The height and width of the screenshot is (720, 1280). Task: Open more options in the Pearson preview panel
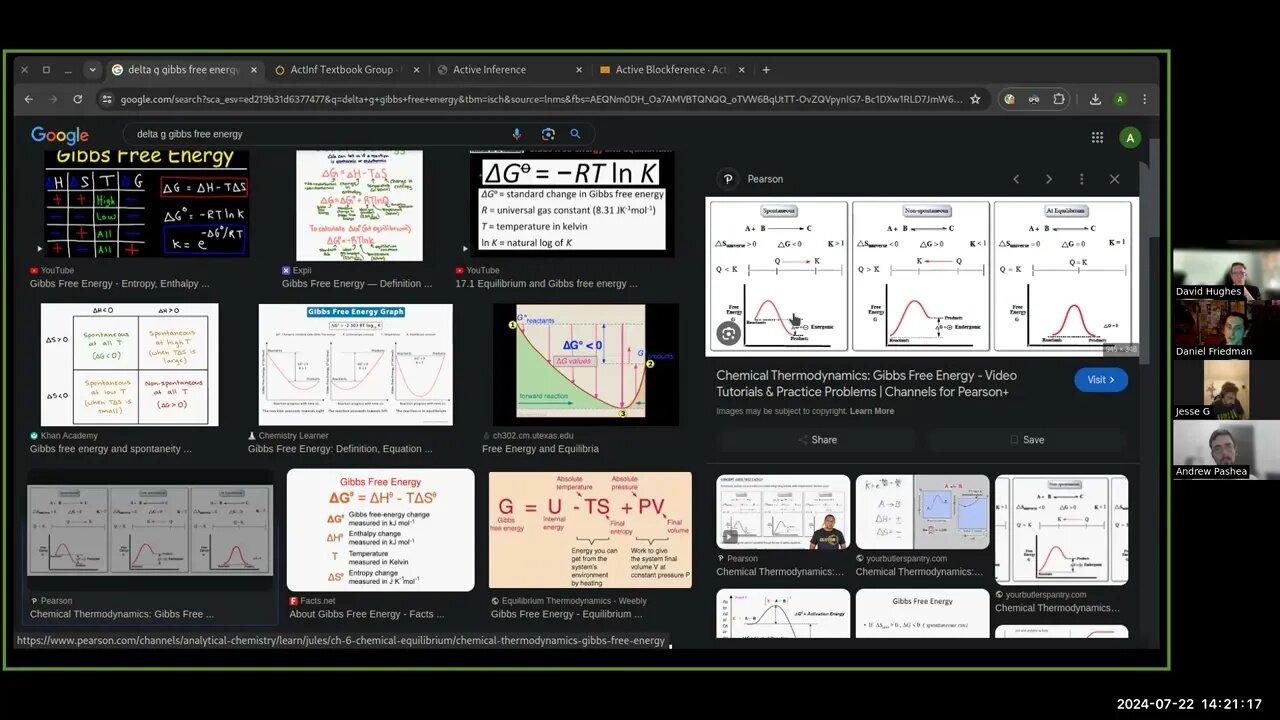(1081, 179)
